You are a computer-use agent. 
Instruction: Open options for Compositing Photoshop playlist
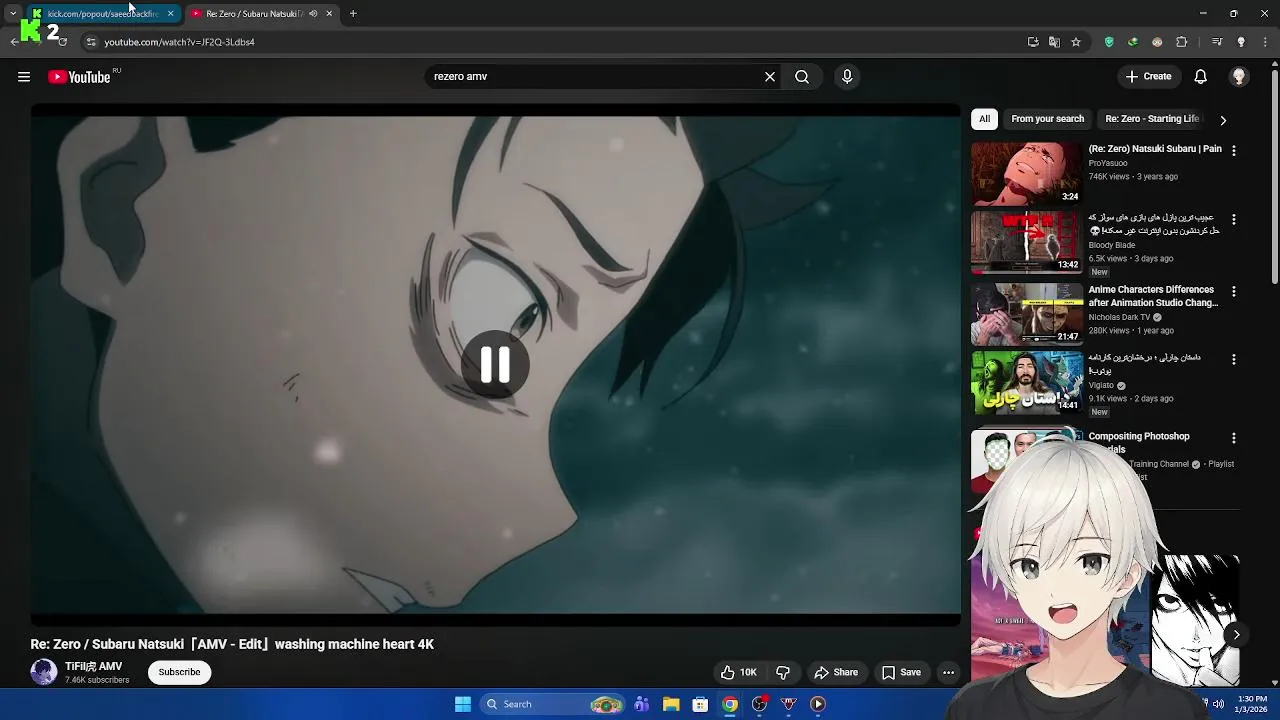1233,438
